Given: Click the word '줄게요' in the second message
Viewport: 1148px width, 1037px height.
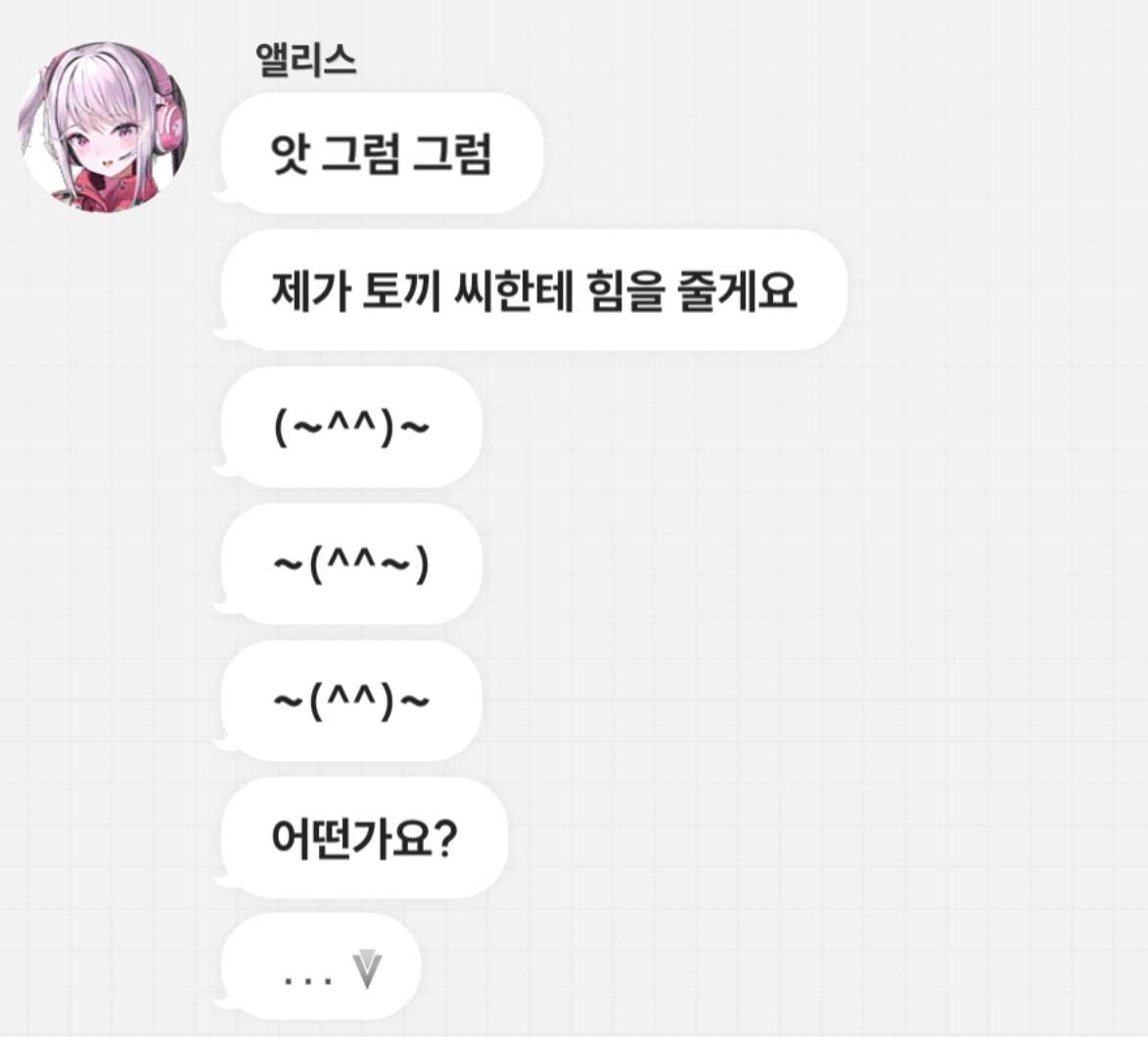Looking at the screenshot, I should pos(738,292).
